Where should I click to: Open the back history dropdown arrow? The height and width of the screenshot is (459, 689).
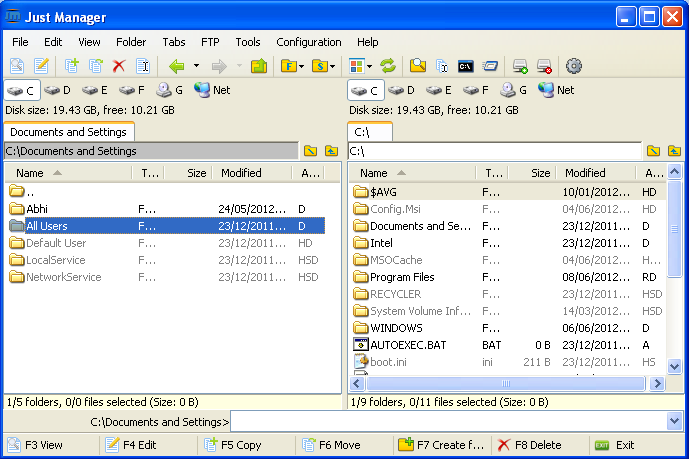tap(196, 66)
